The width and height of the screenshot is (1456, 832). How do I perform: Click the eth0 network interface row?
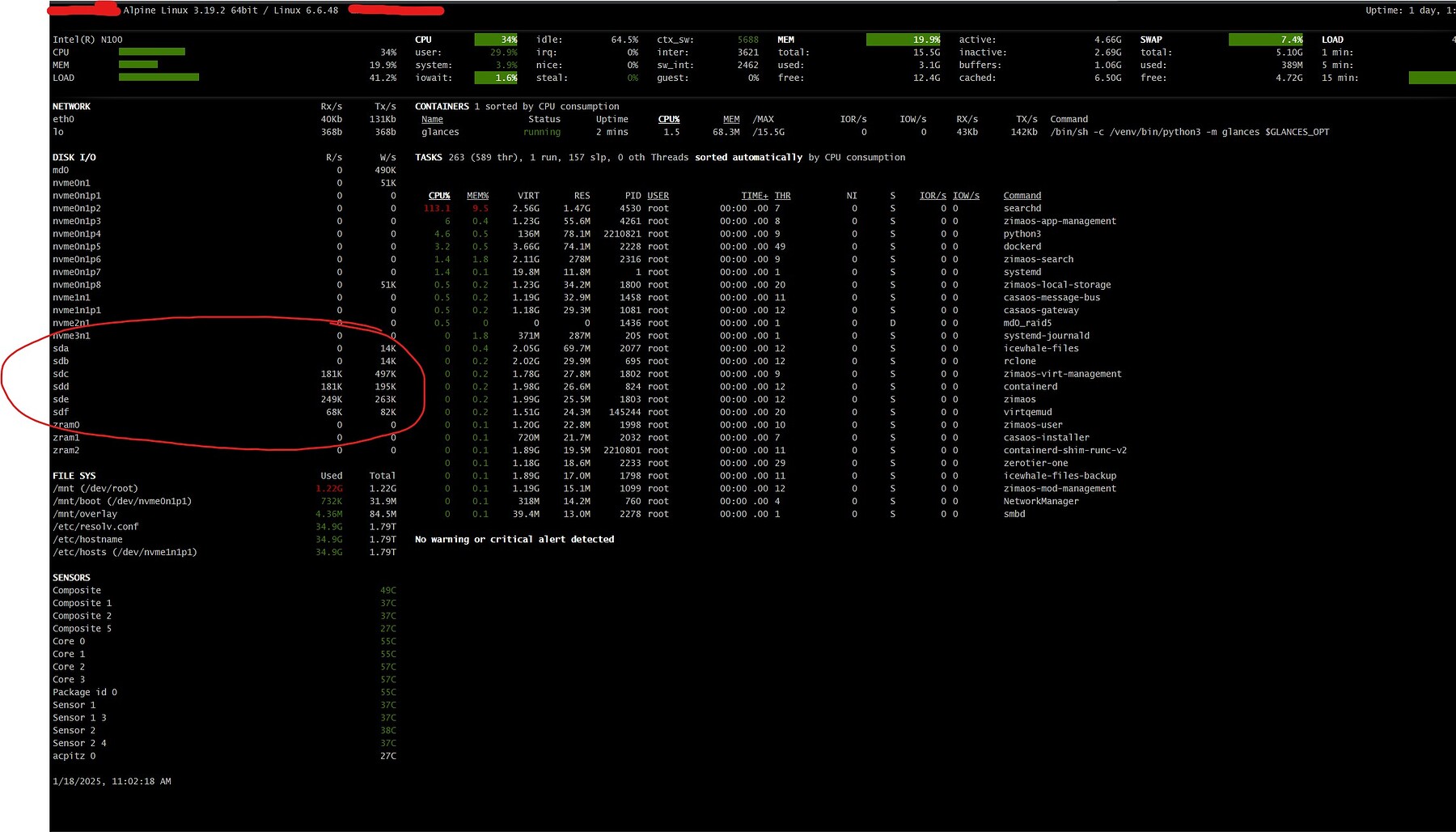224,120
